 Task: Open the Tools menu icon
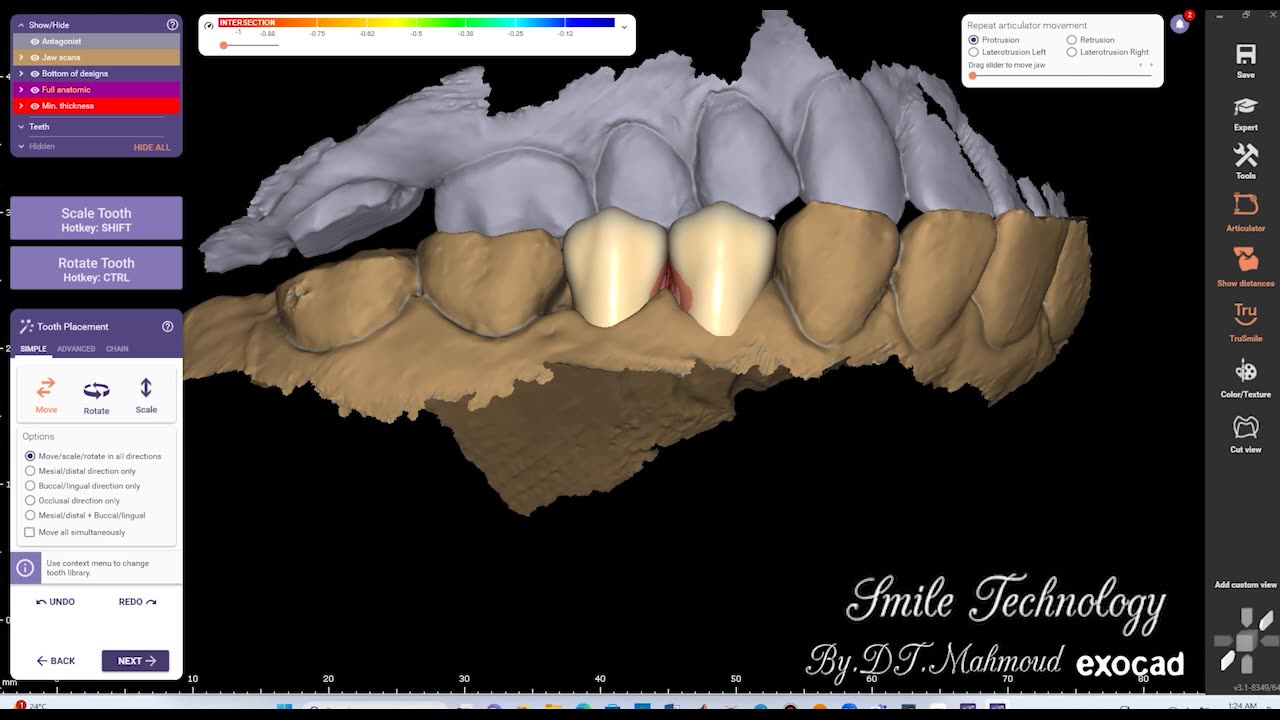(x=1245, y=155)
